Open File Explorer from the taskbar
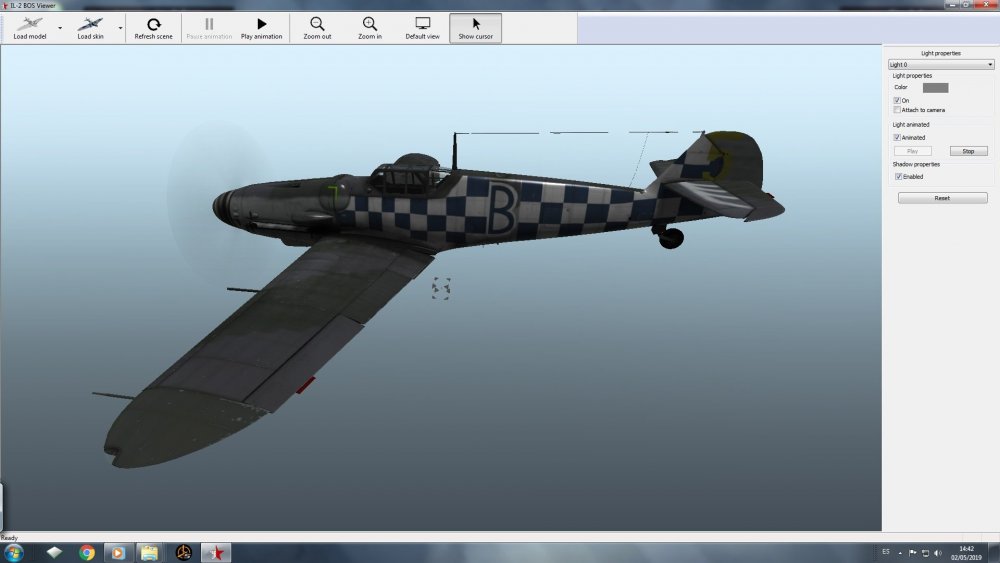The image size is (1000, 563). pyautogui.click(x=149, y=552)
